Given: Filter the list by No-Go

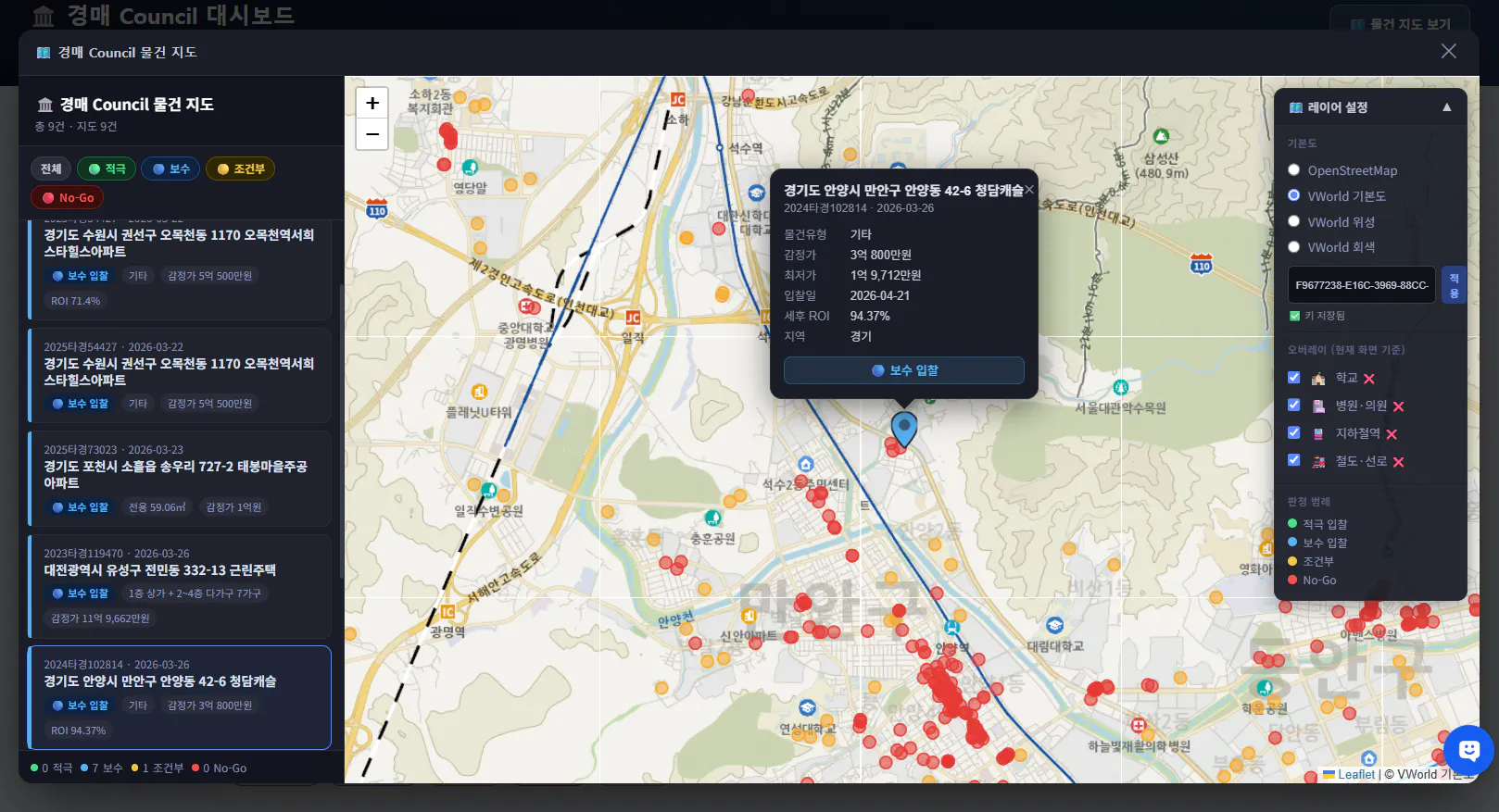Looking at the screenshot, I should tap(68, 197).
